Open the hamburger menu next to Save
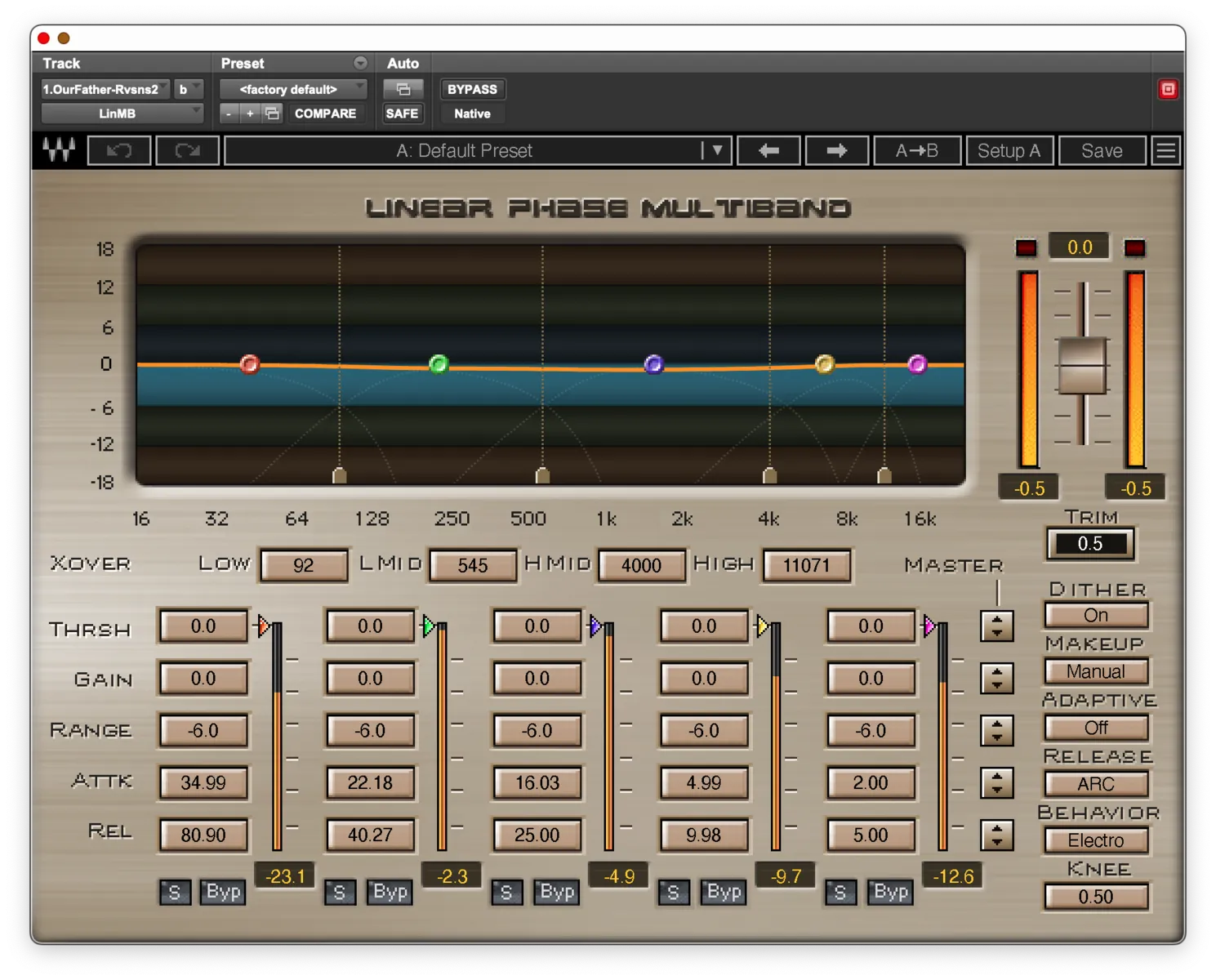The height and width of the screenshot is (980, 1216). click(x=1165, y=150)
